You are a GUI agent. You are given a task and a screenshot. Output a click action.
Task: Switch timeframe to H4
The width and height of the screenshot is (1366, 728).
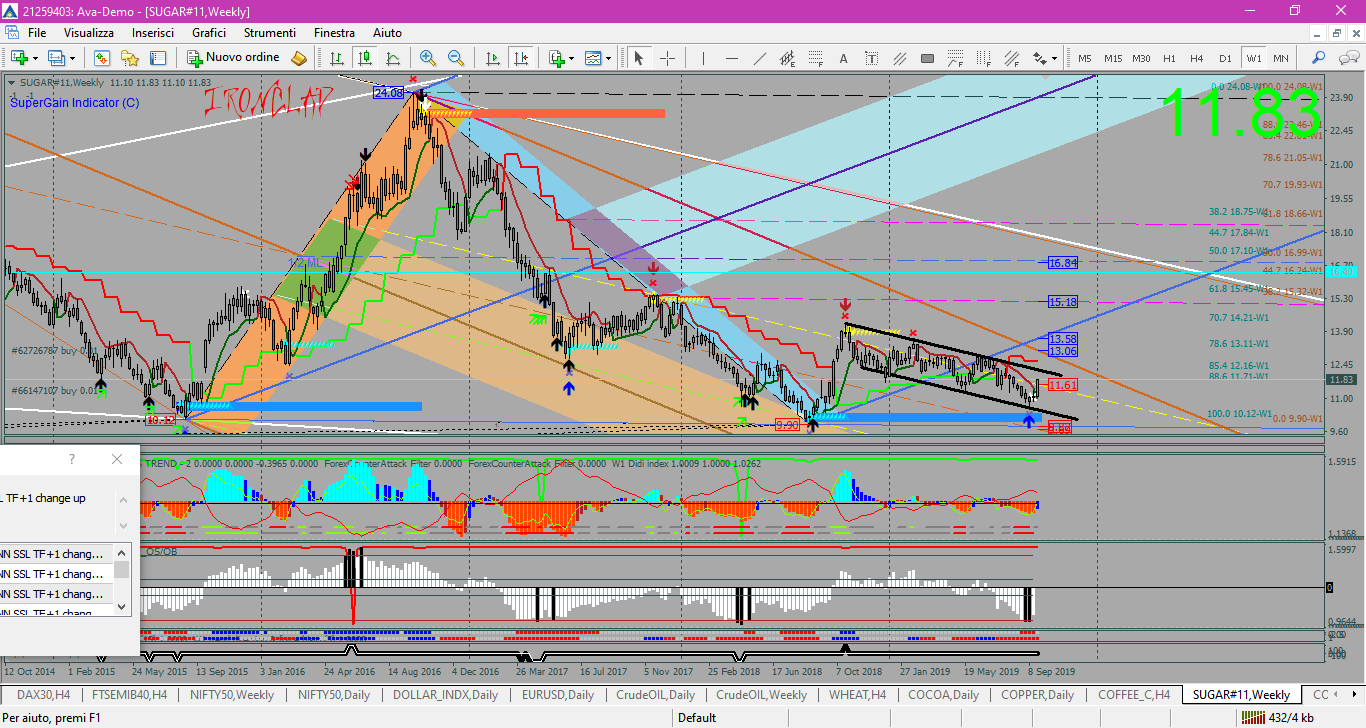pyautogui.click(x=1197, y=58)
